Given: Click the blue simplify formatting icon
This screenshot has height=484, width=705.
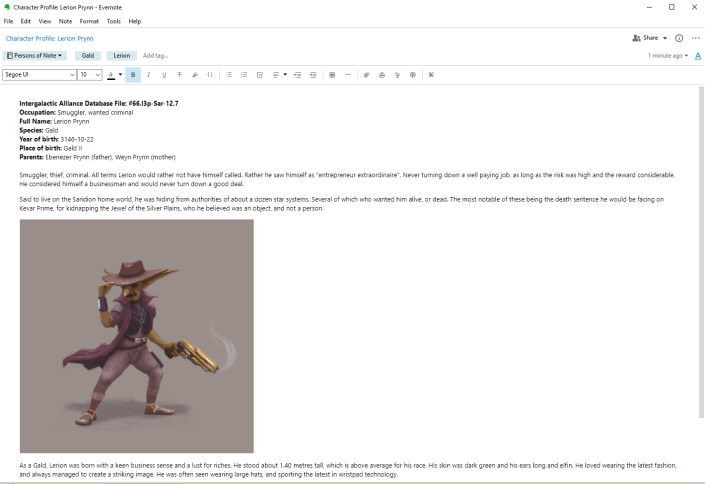Looking at the screenshot, I should click(x=698, y=56).
